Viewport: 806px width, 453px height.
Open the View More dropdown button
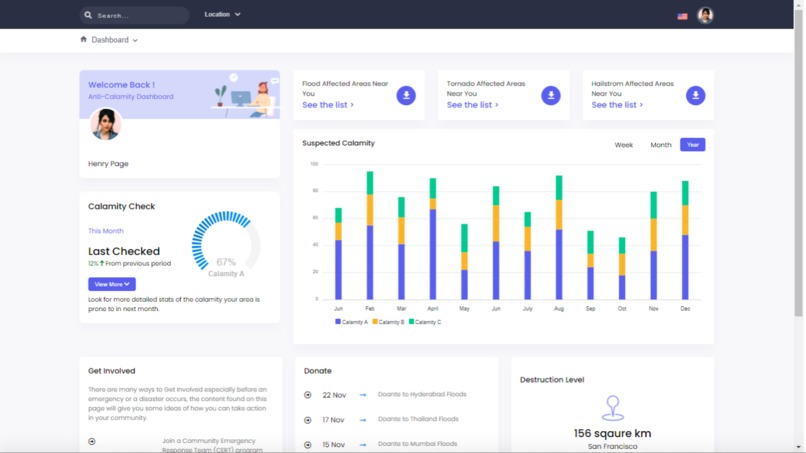pos(112,284)
